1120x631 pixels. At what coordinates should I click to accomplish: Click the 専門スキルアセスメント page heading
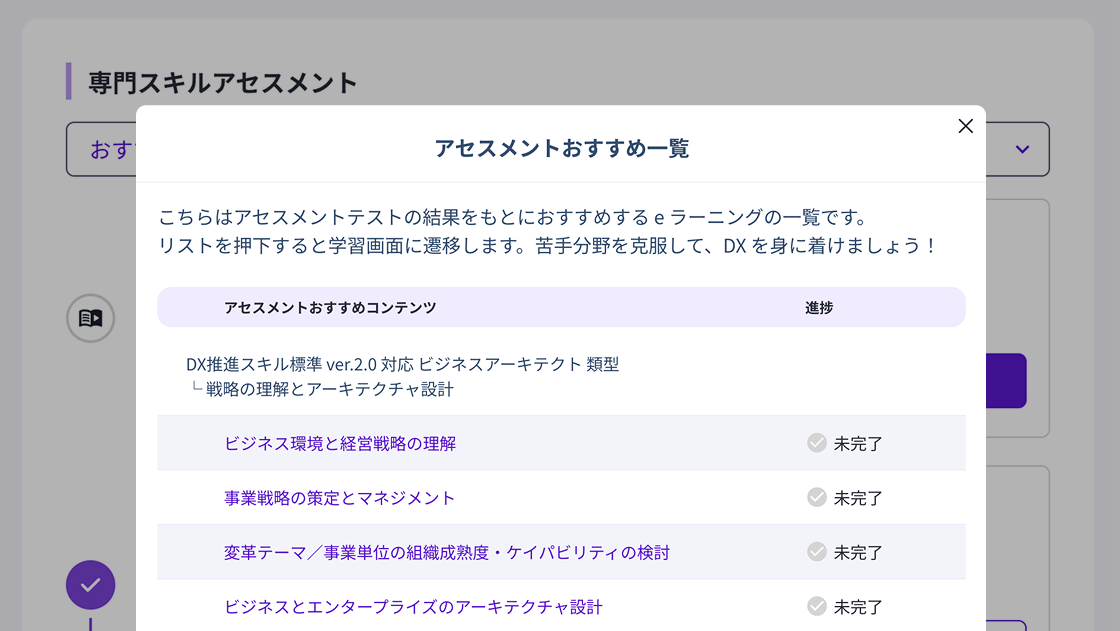coord(222,83)
